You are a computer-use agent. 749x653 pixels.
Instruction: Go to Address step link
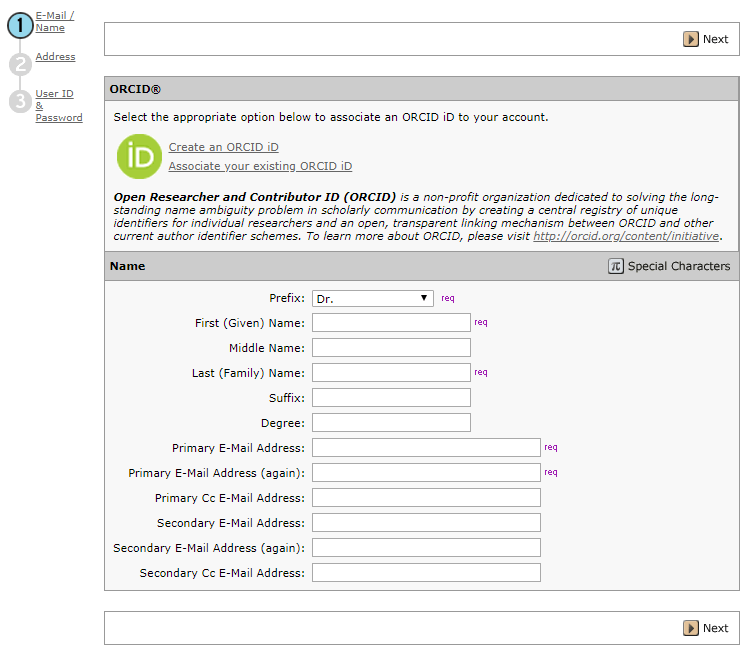55,57
